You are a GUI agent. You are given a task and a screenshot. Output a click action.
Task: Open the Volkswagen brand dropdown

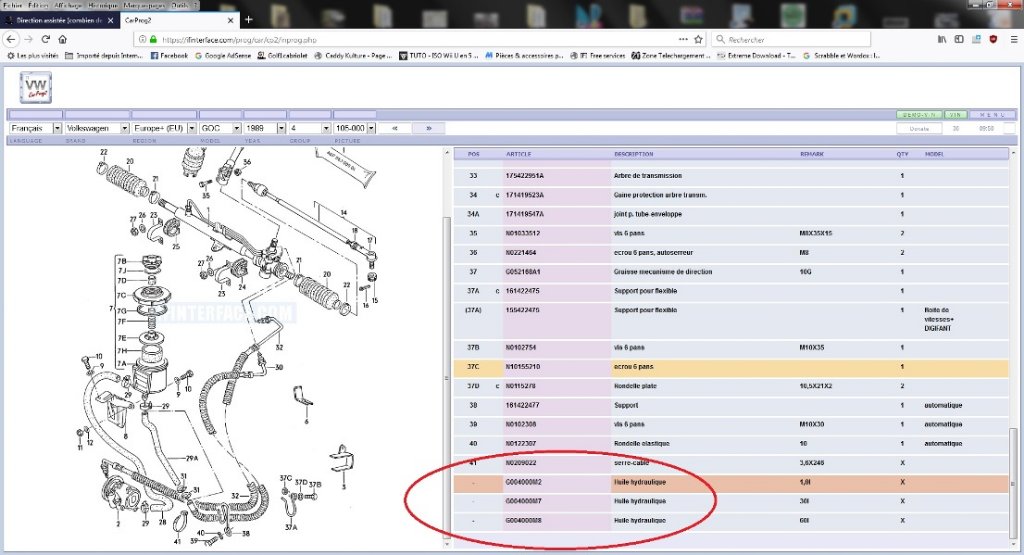(x=96, y=128)
